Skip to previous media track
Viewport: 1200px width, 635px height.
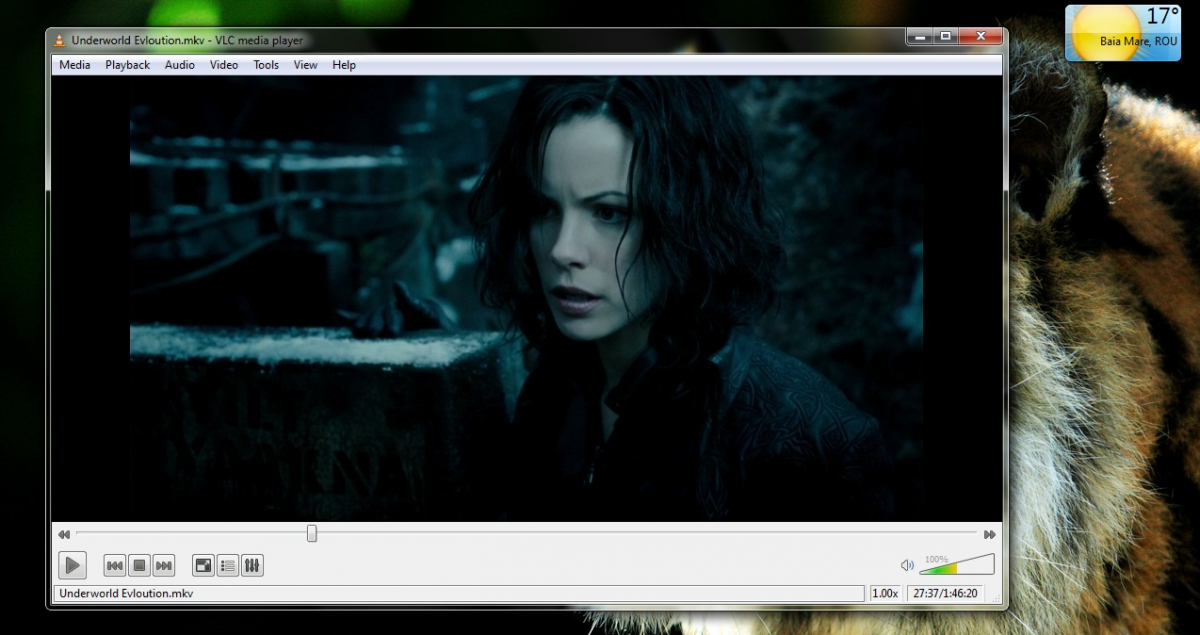click(115, 566)
